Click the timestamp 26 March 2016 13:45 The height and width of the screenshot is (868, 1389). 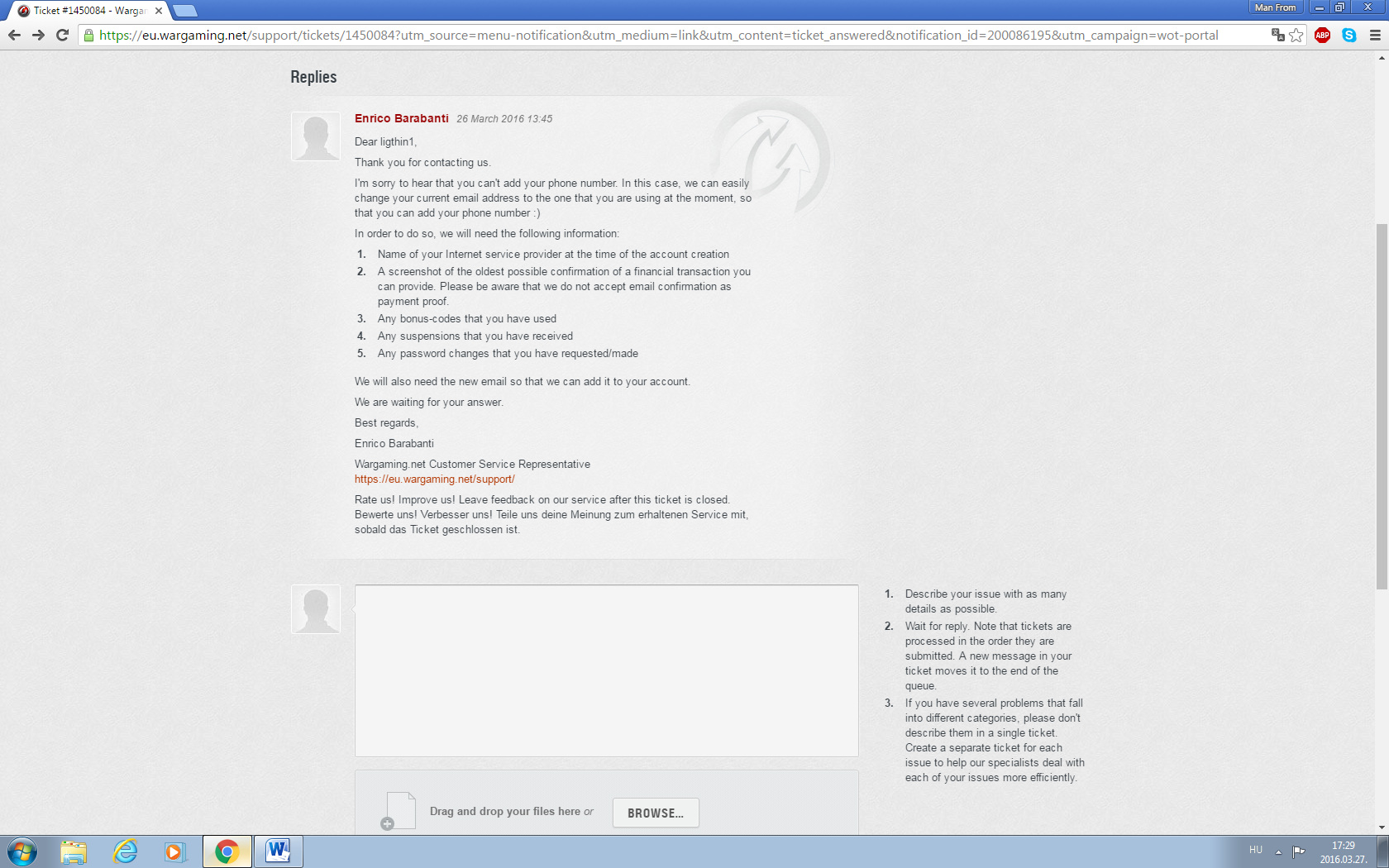coord(504,119)
